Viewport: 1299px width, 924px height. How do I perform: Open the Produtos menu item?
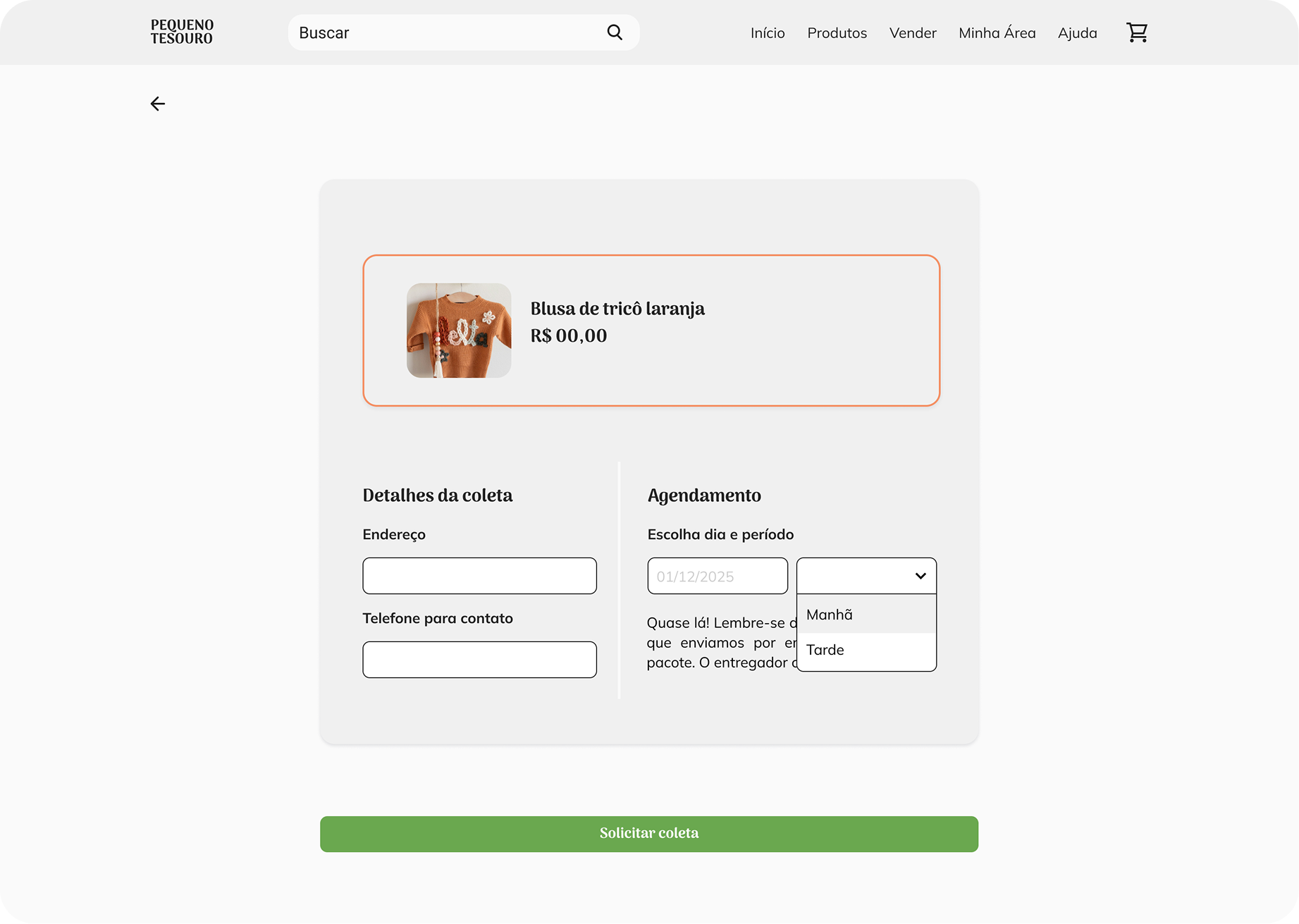coord(837,33)
